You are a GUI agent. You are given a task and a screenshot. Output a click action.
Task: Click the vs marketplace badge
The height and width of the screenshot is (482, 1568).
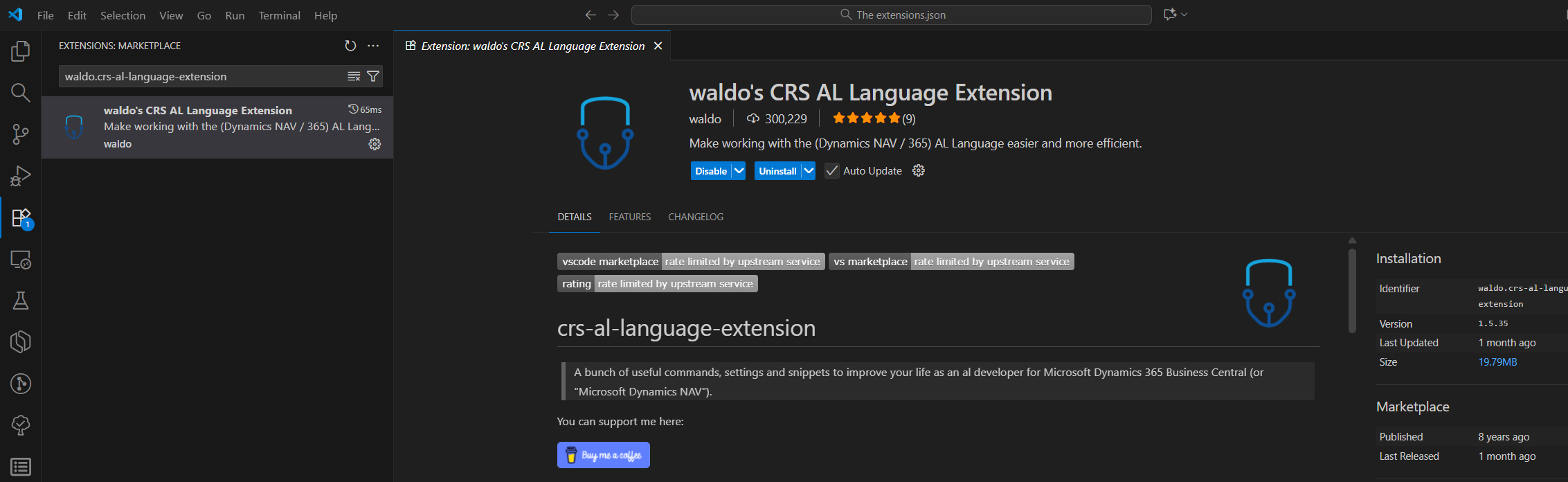point(951,261)
